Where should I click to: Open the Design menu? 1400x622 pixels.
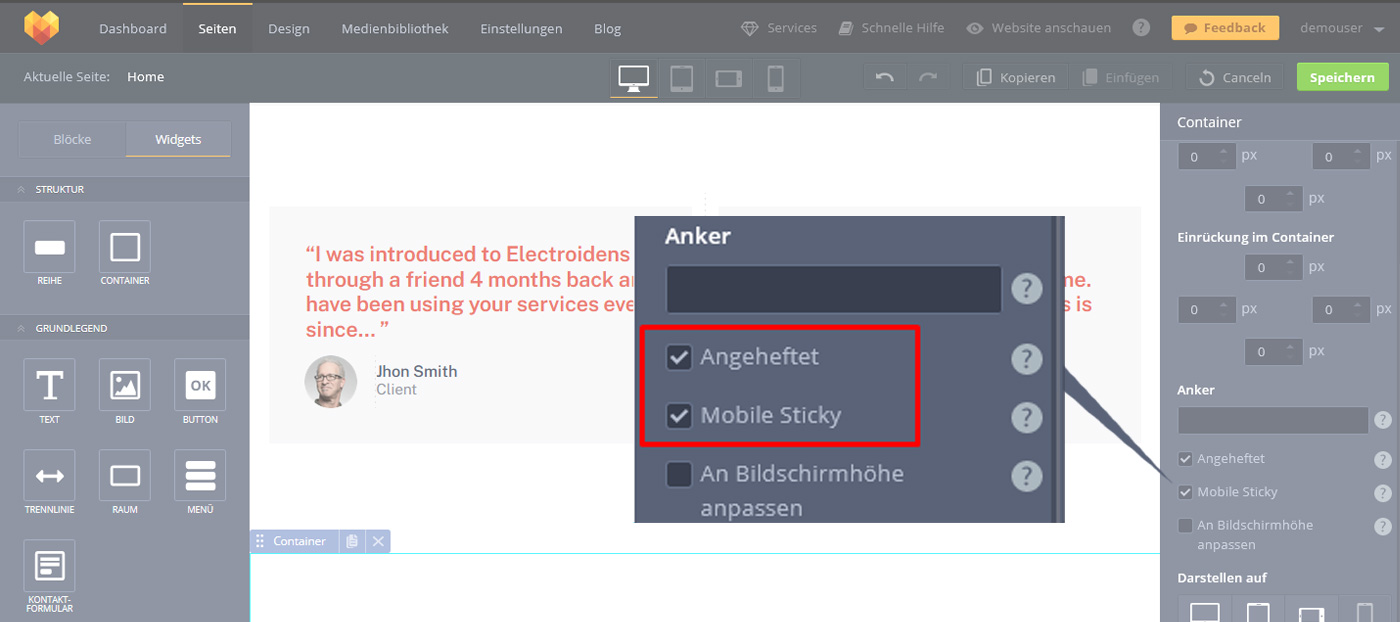click(288, 29)
